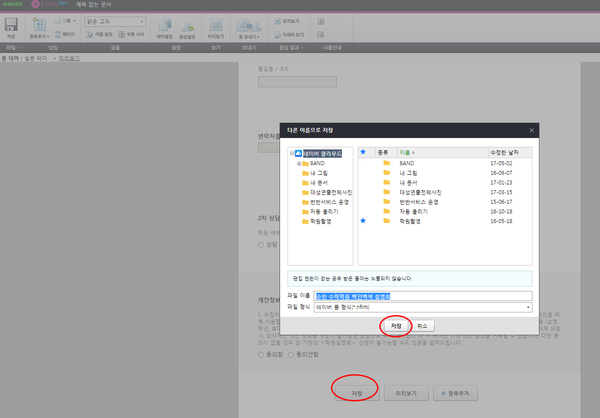Select the radio button under 2차 상담

pyautogui.click(x=261, y=245)
